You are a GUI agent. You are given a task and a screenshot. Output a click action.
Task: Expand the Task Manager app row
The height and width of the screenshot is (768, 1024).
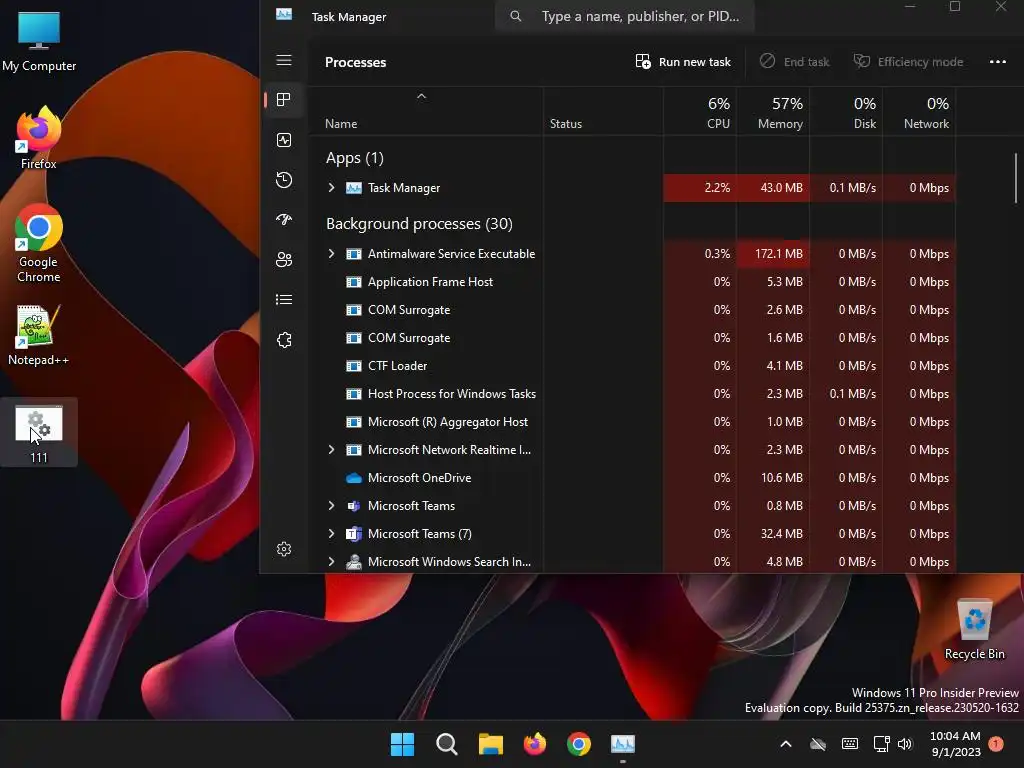click(x=331, y=187)
